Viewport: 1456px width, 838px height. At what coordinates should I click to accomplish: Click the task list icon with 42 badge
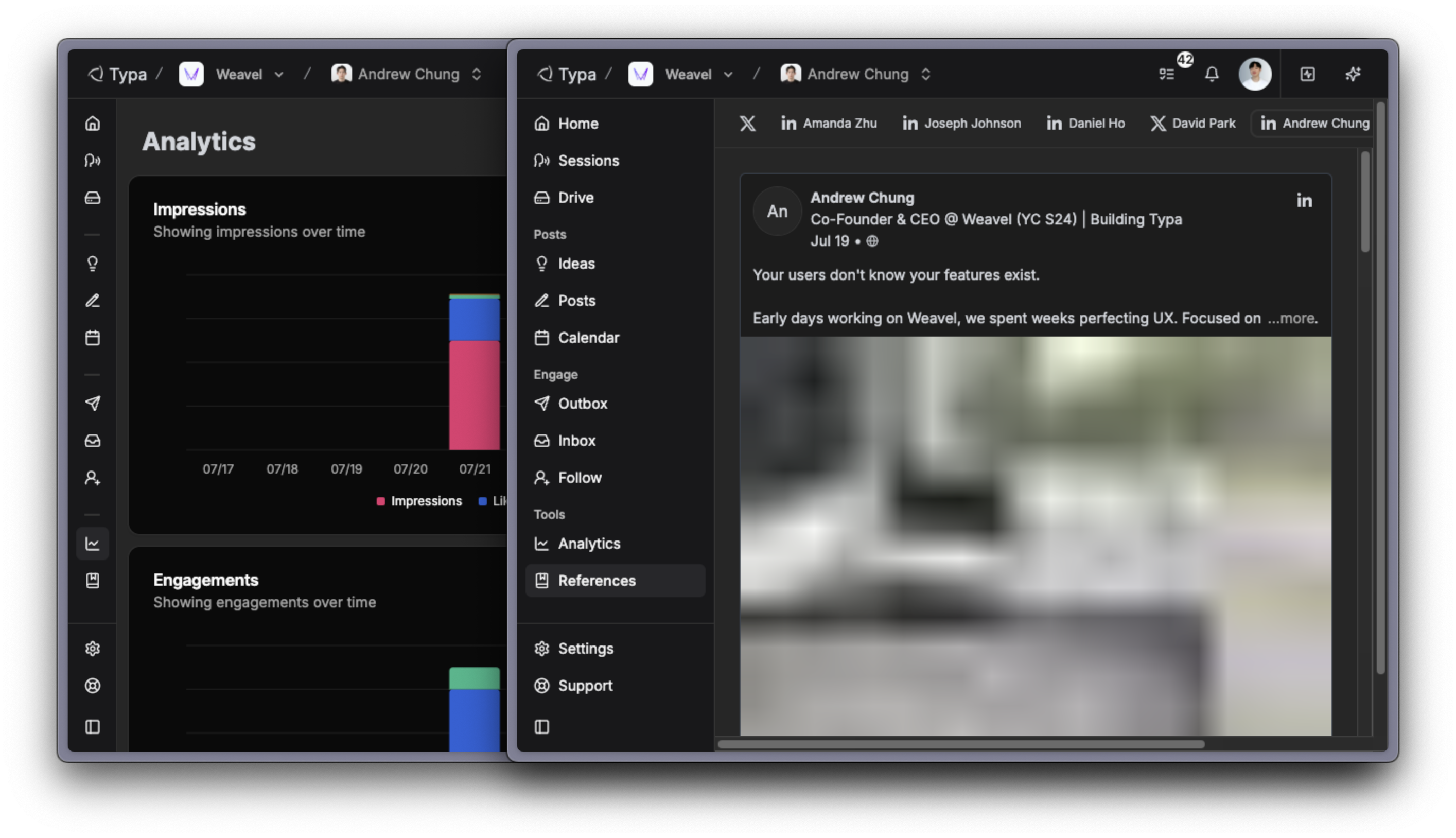click(x=1167, y=74)
